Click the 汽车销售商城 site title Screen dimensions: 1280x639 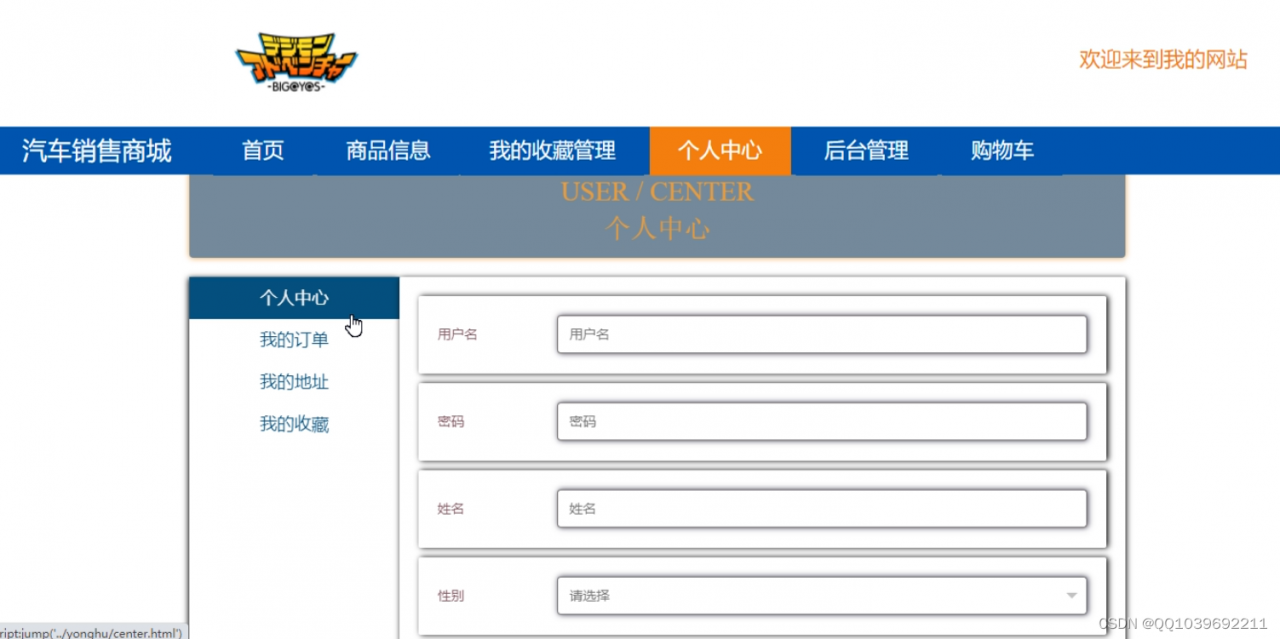(96, 150)
